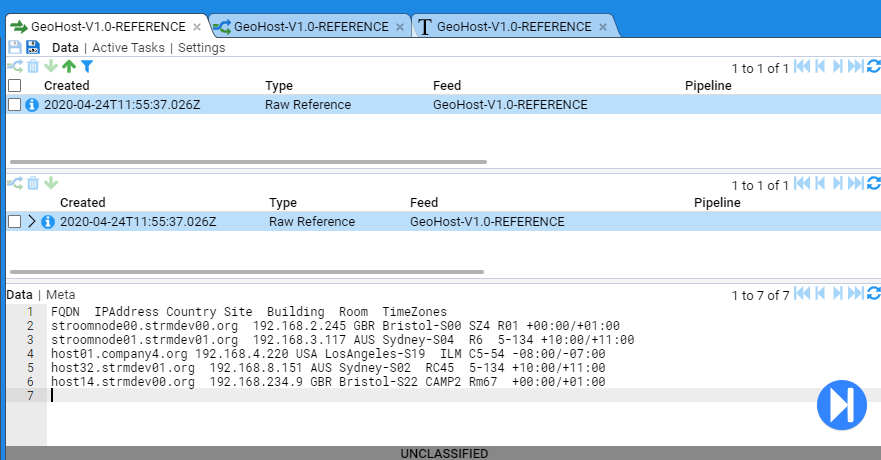Click the green upload arrow icon
The width and height of the screenshot is (881, 460).
(x=69, y=67)
